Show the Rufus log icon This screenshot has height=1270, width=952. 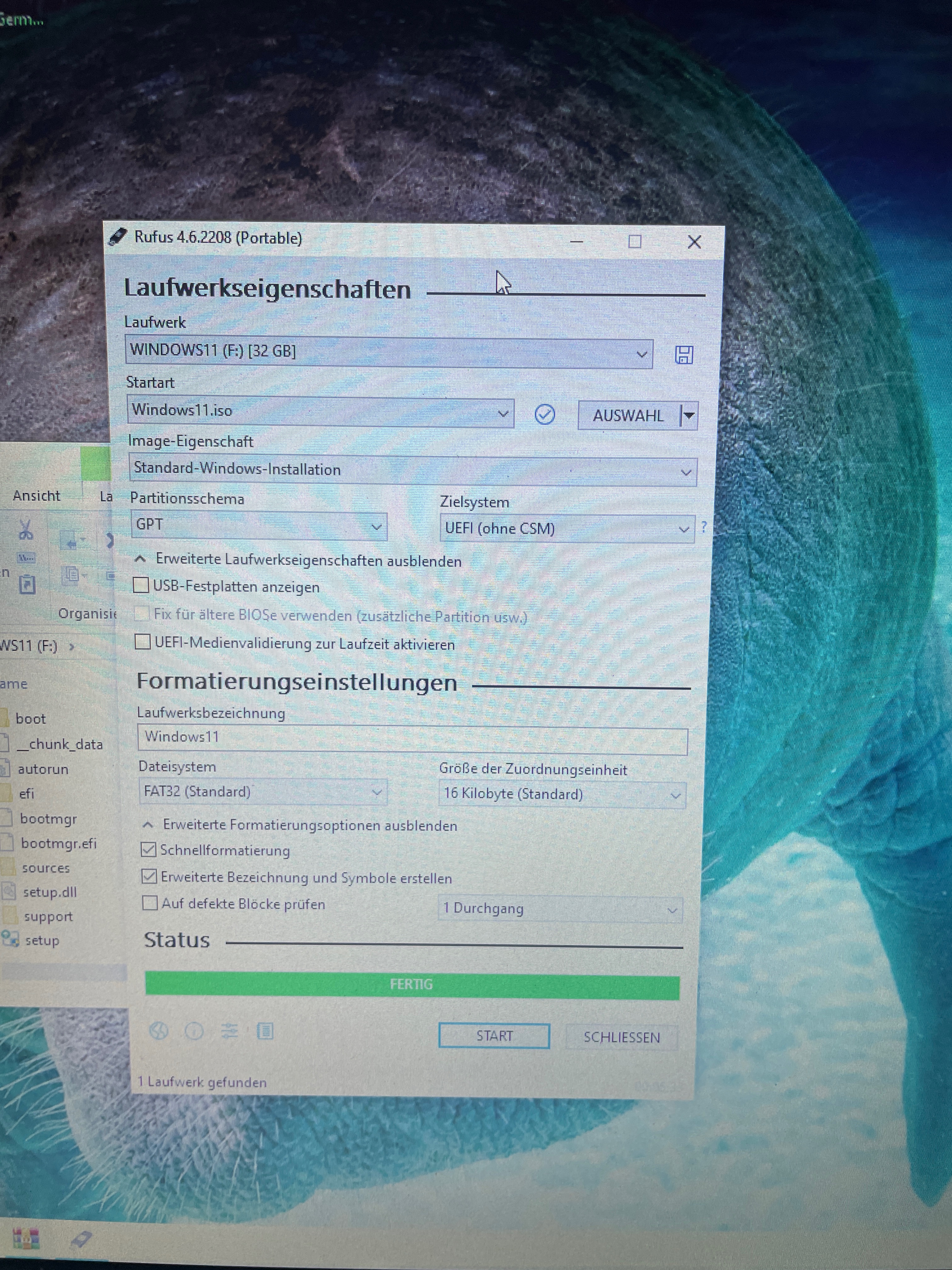(265, 1031)
